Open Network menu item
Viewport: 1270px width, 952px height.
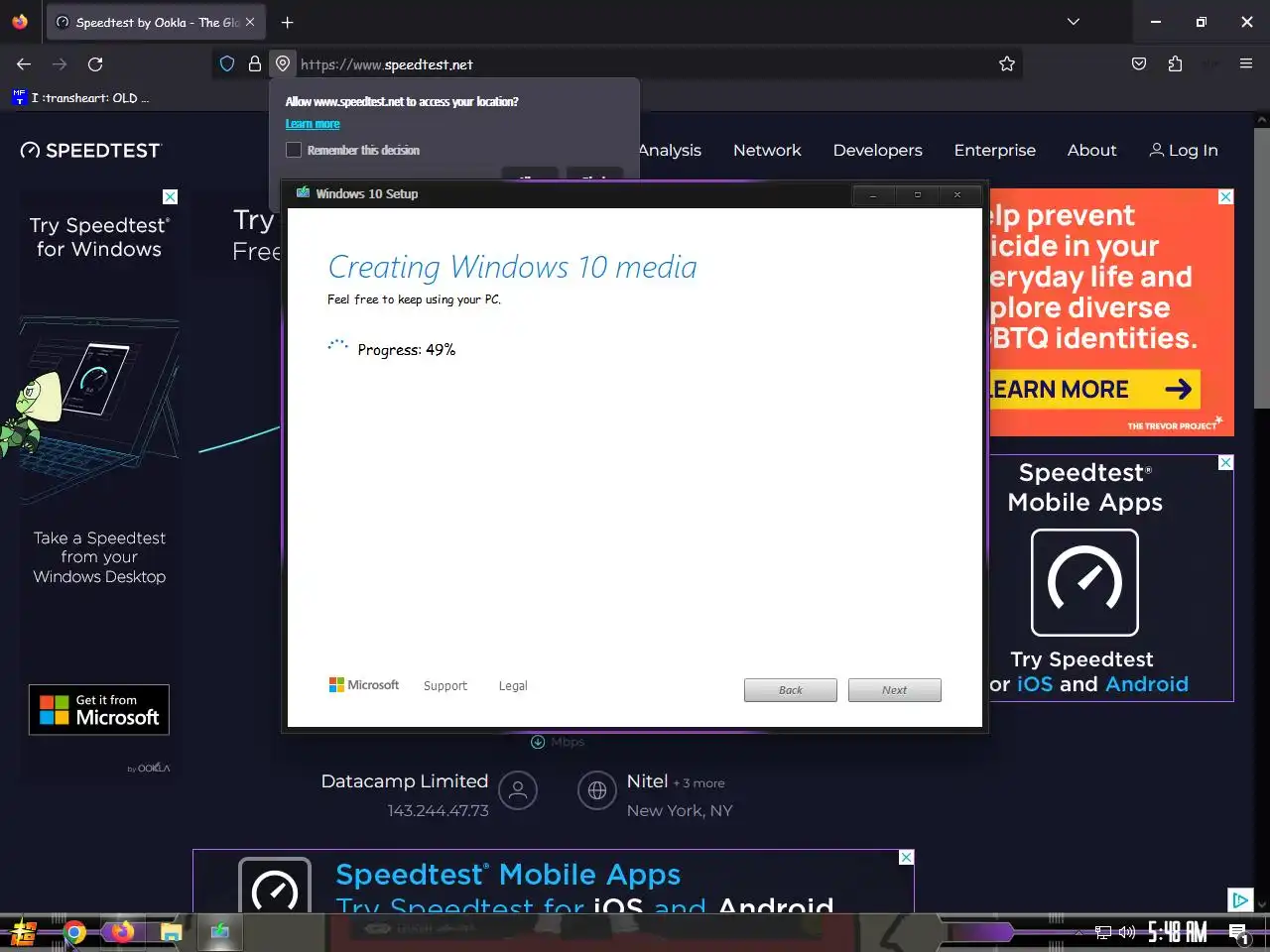[767, 151]
